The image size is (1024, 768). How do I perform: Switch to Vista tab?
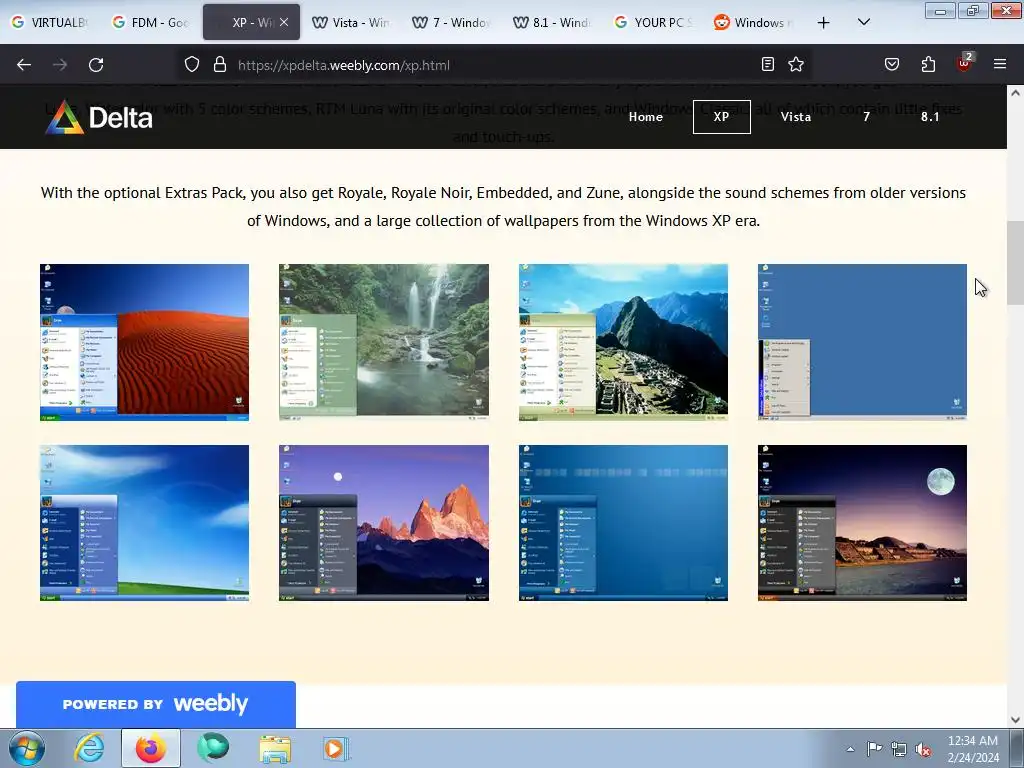[351, 22]
